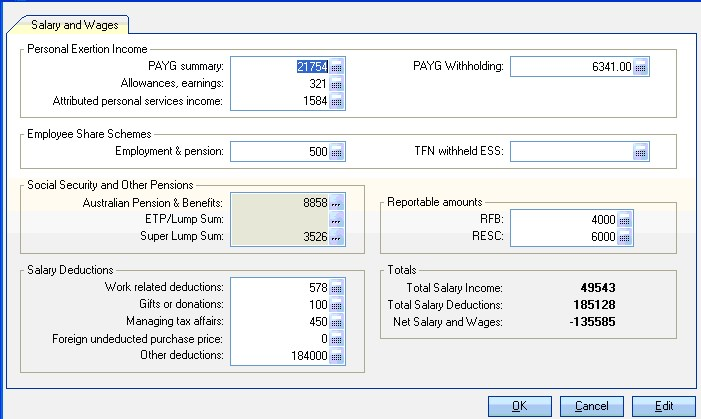701x419 pixels.
Task: Open ETP/Lump Sum details ellipsis button
Action: [x=337, y=220]
